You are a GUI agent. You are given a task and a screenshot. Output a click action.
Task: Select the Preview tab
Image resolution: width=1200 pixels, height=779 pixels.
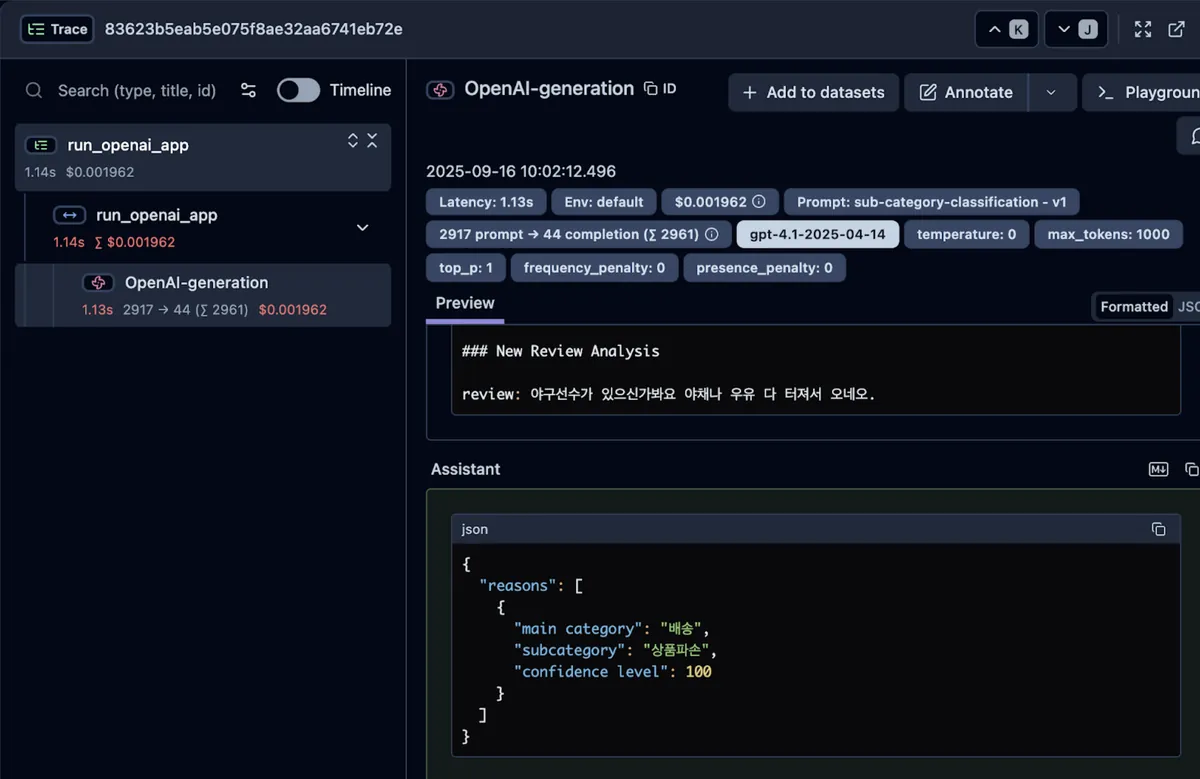point(464,303)
